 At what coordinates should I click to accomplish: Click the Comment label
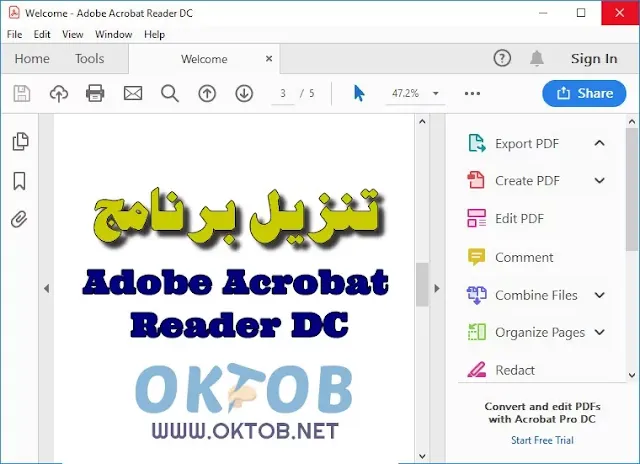coord(524,257)
